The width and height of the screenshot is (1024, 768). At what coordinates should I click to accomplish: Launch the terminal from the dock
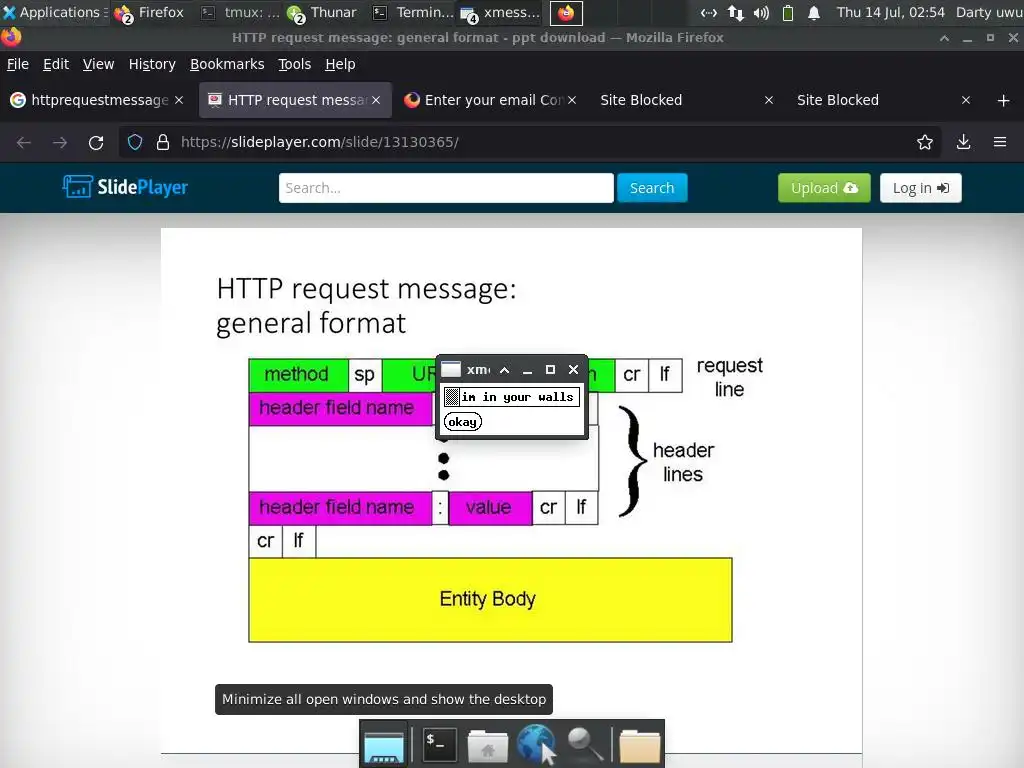pos(438,744)
